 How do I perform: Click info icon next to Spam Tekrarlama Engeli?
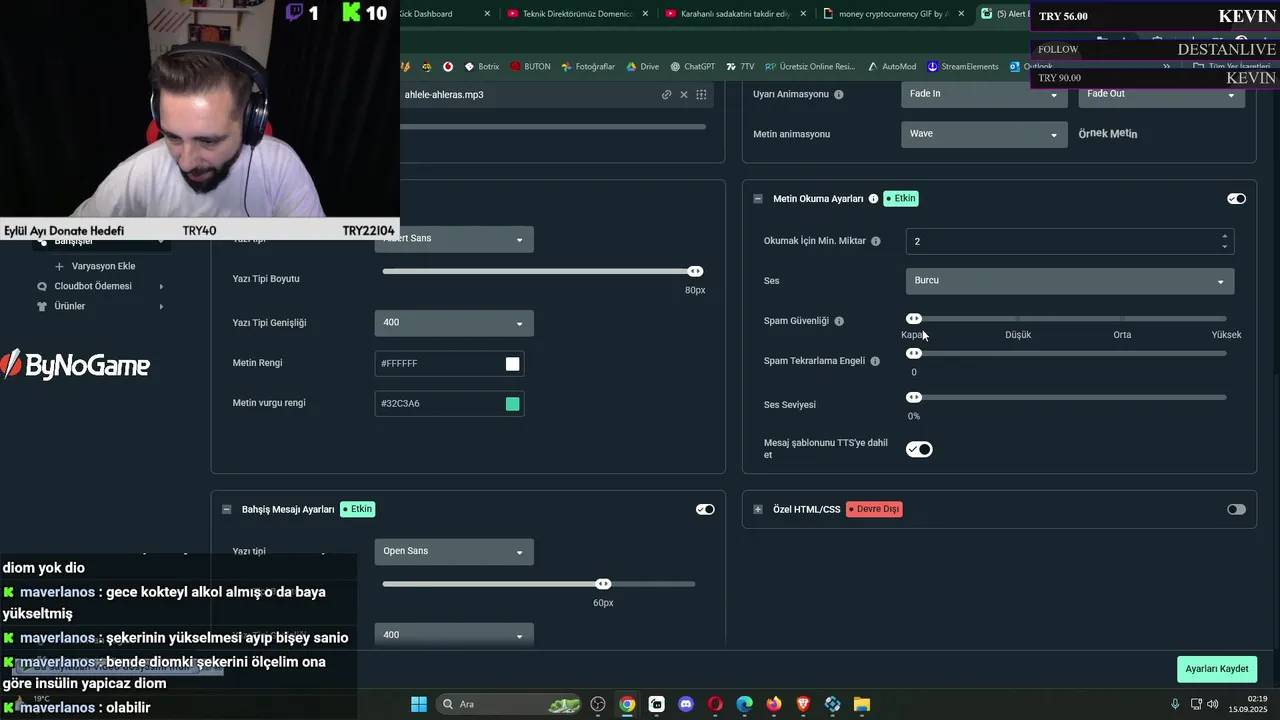coord(875,361)
